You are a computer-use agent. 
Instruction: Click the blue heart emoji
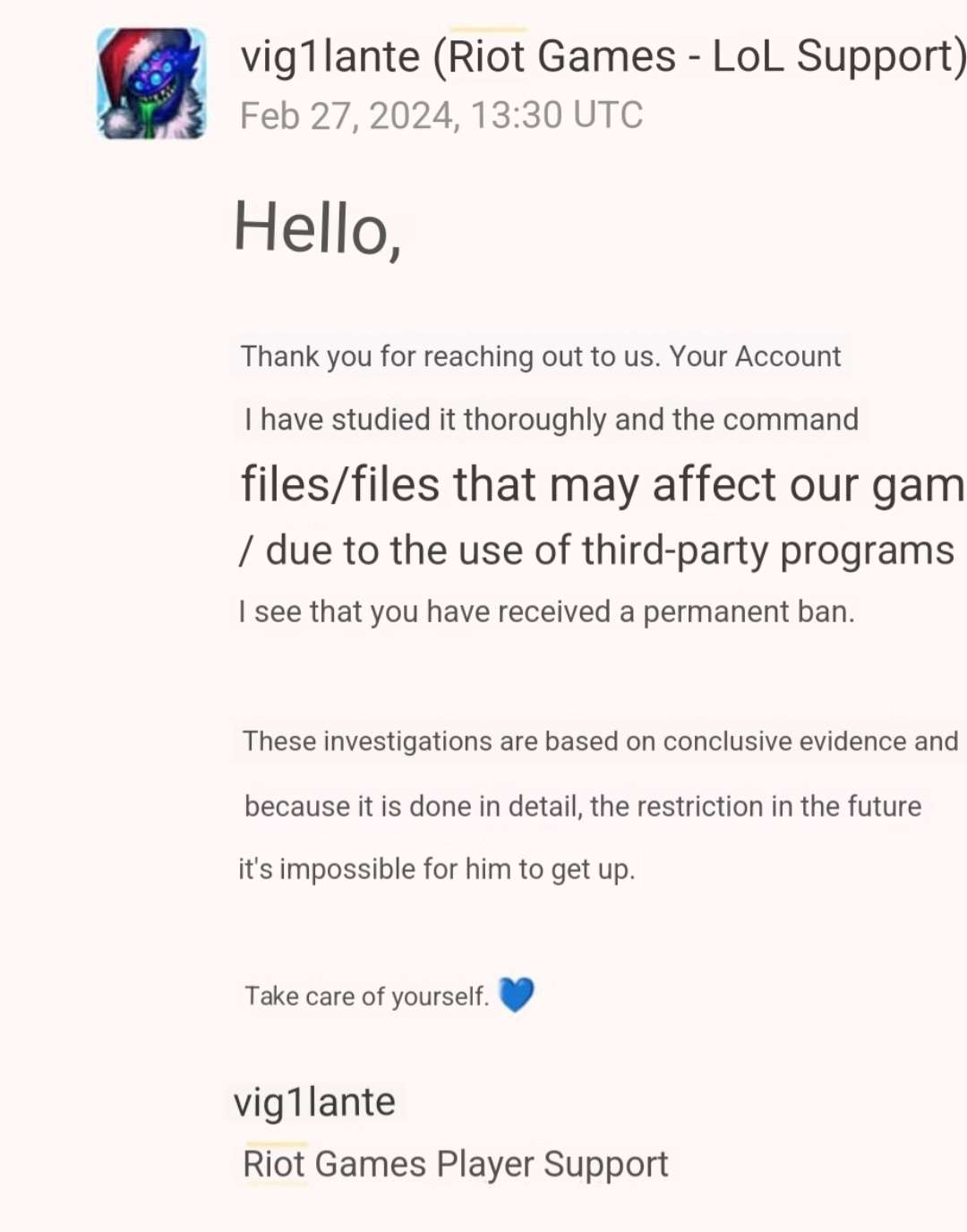coord(516,995)
